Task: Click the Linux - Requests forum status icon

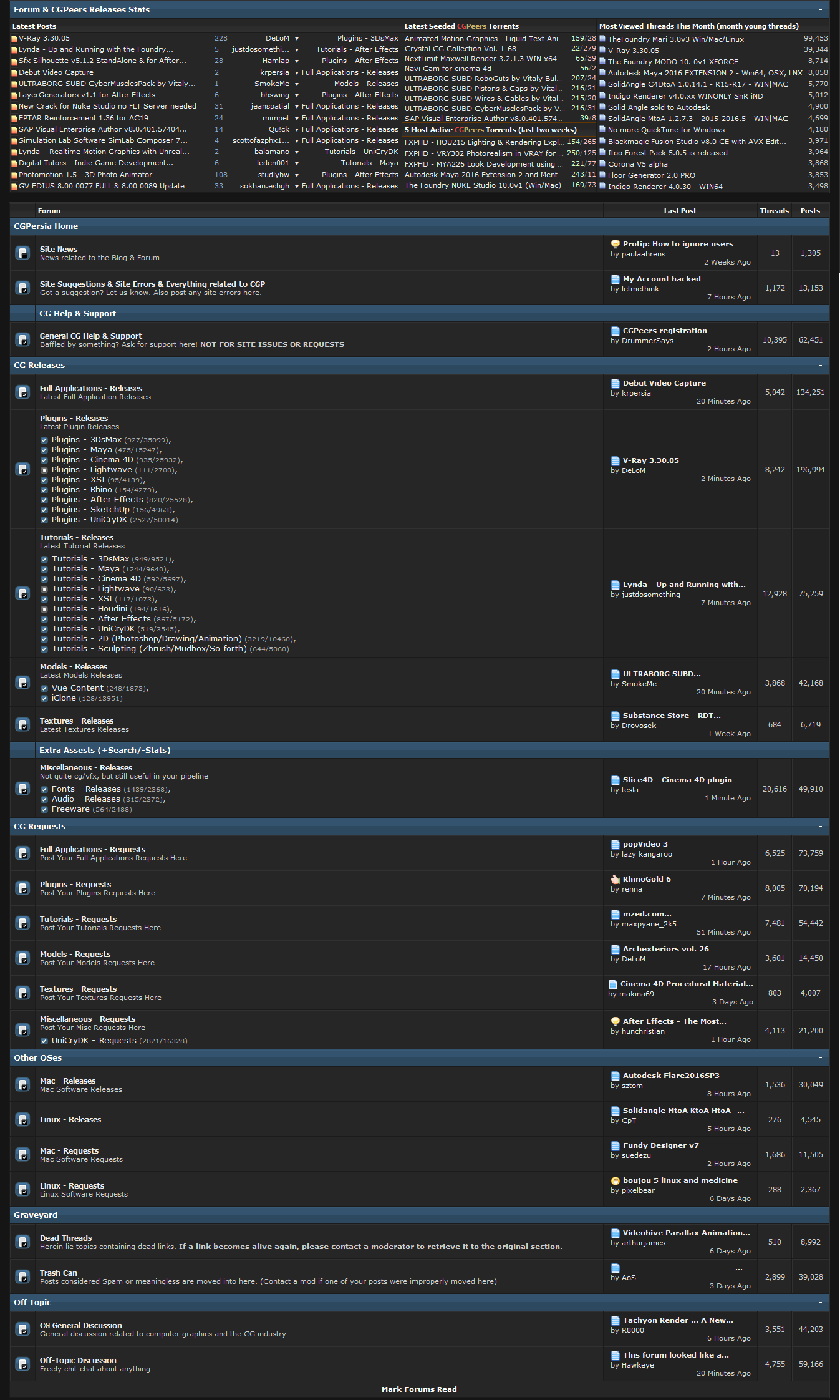Action: click(x=22, y=1189)
